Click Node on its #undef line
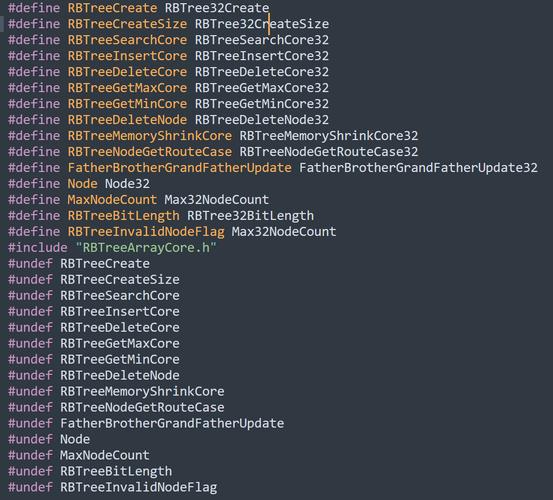 (75, 439)
